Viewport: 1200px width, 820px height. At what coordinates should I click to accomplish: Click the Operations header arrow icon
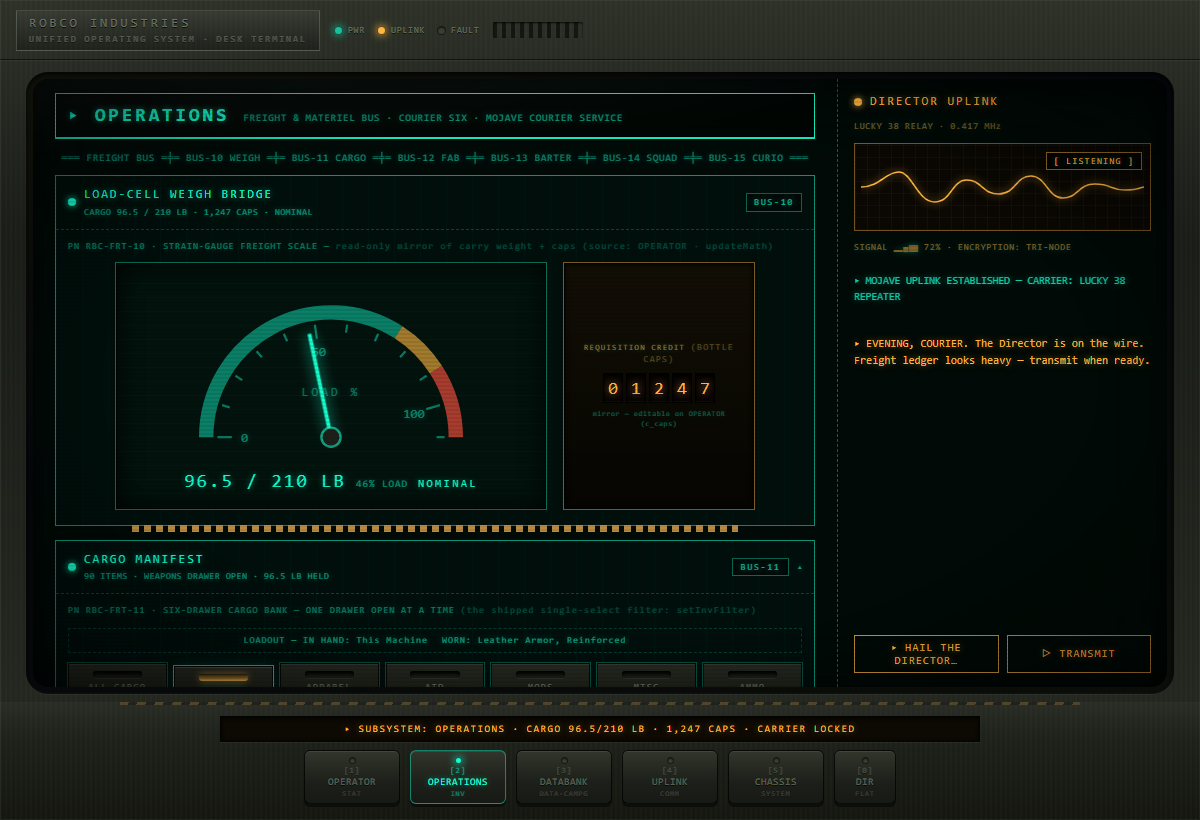pos(74,116)
